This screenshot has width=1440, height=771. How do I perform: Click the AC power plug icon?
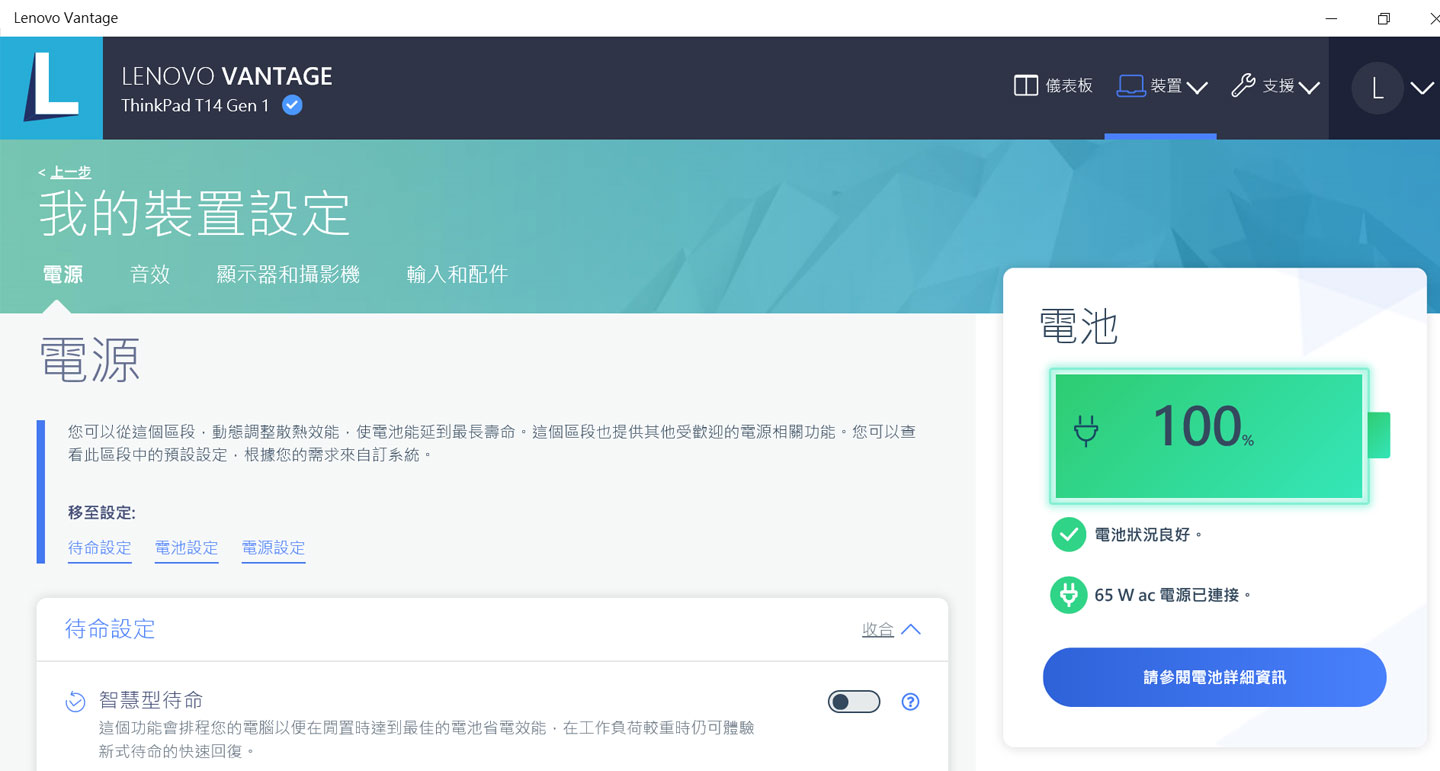pos(1068,594)
